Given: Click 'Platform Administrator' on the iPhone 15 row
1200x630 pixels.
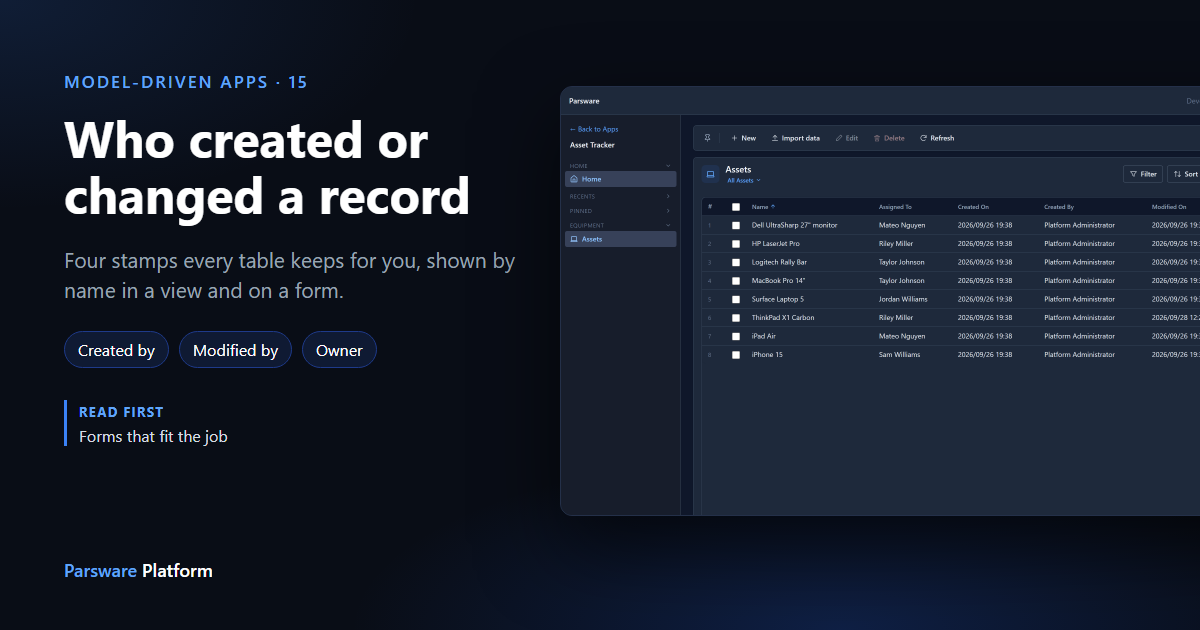Looking at the screenshot, I should [x=1079, y=355].
